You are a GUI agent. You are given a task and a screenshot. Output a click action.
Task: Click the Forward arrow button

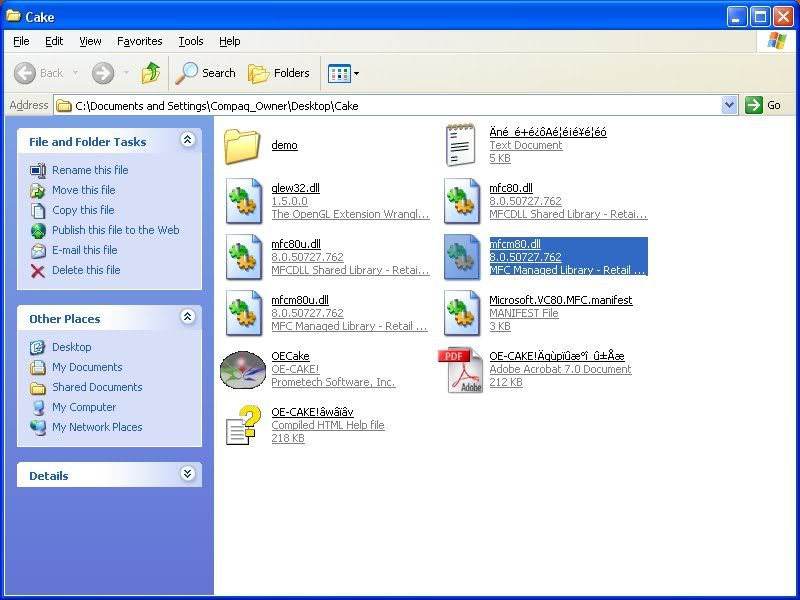pos(103,73)
